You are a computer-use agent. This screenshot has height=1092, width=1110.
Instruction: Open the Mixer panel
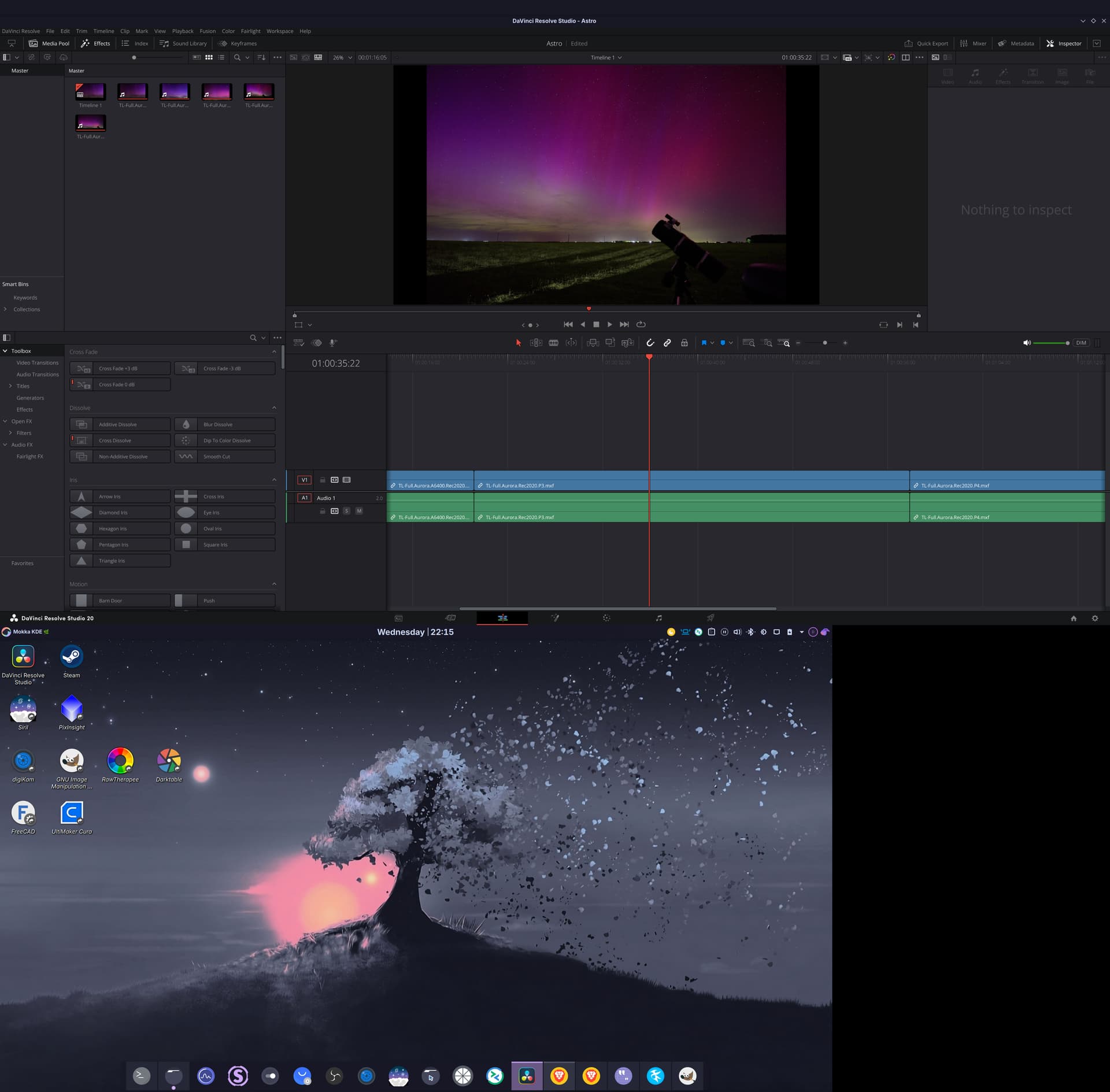(x=973, y=43)
